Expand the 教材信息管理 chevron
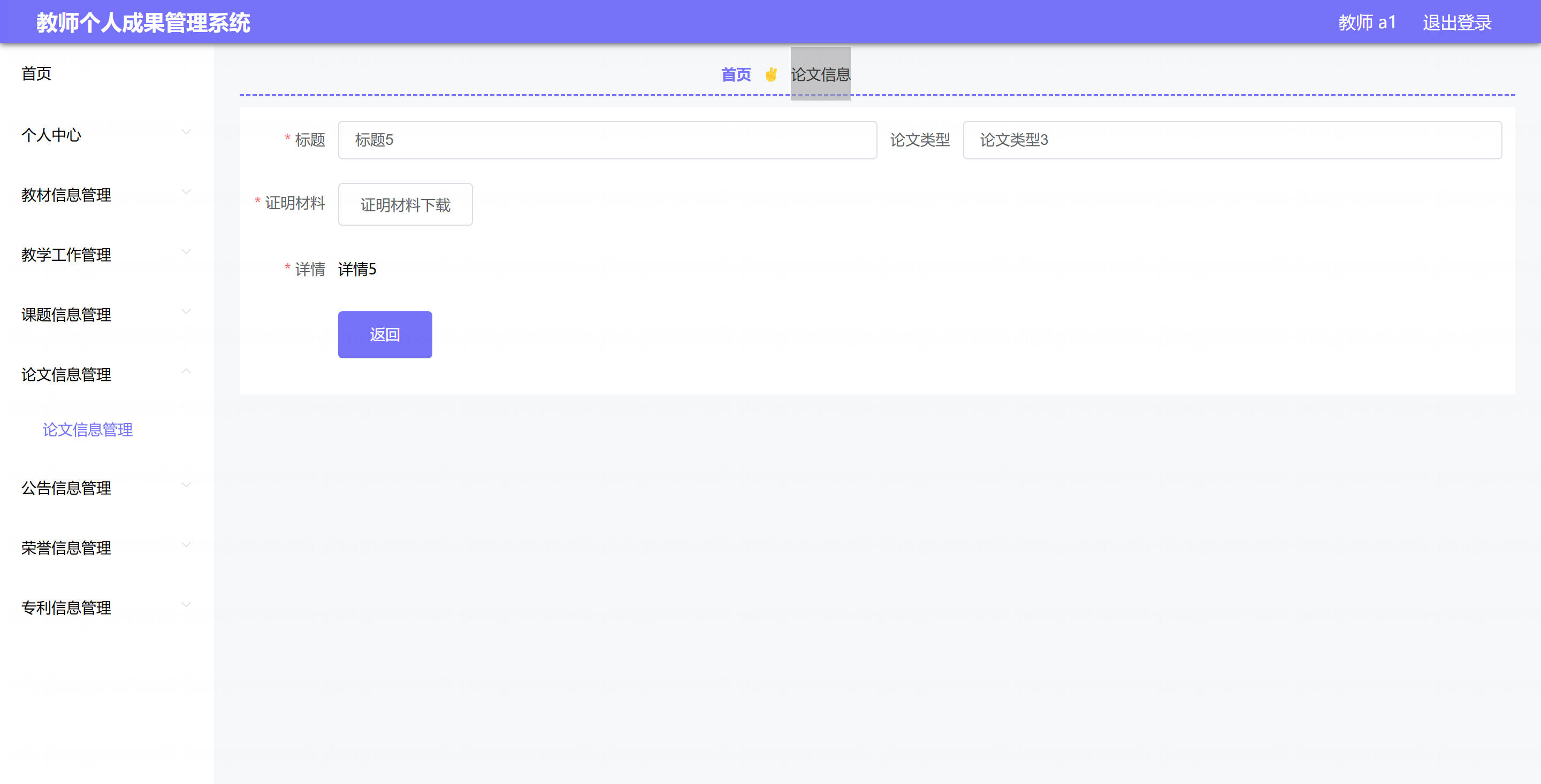This screenshot has width=1541, height=784. [186, 192]
